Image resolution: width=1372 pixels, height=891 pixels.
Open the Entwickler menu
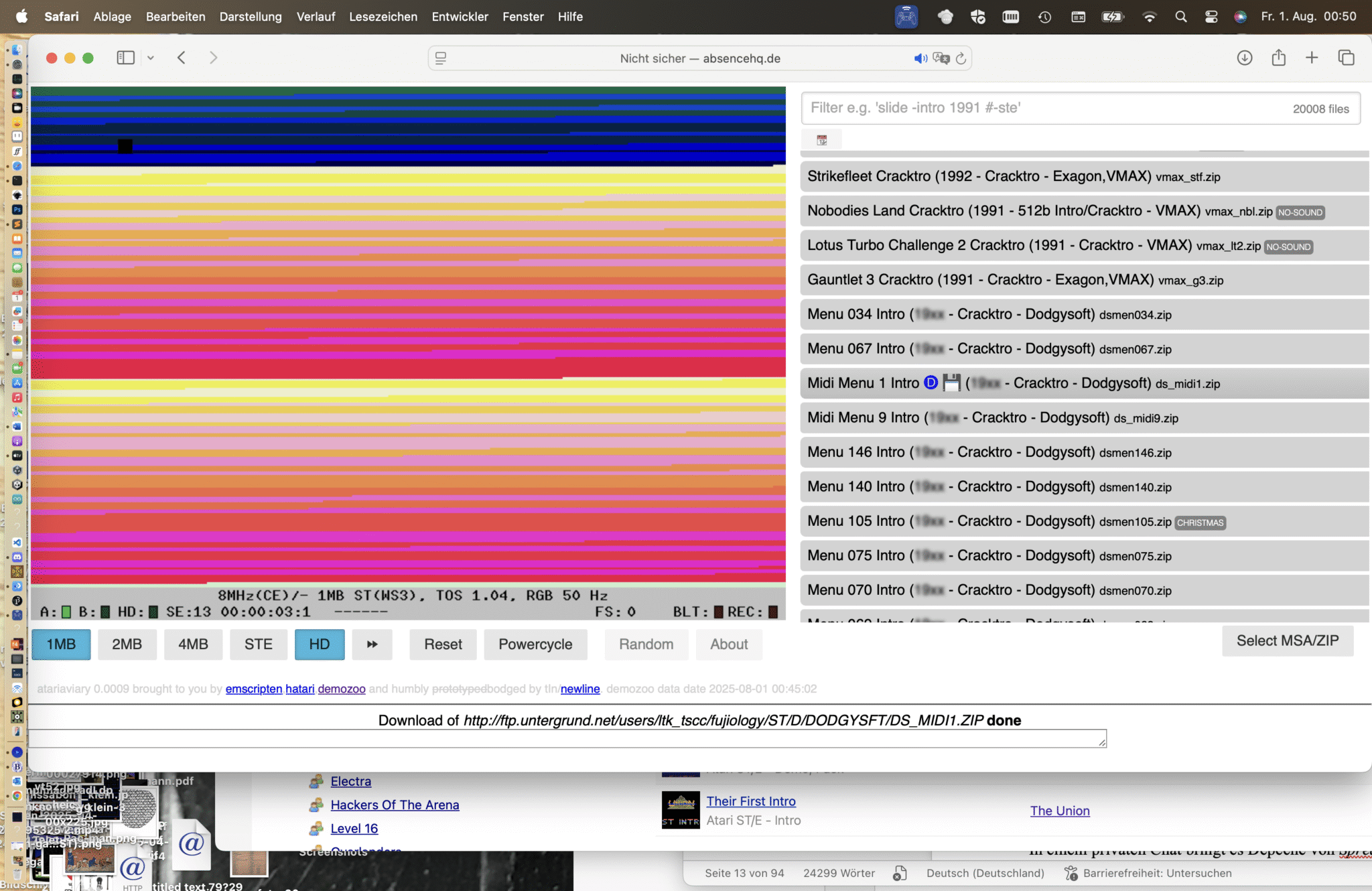click(x=460, y=16)
